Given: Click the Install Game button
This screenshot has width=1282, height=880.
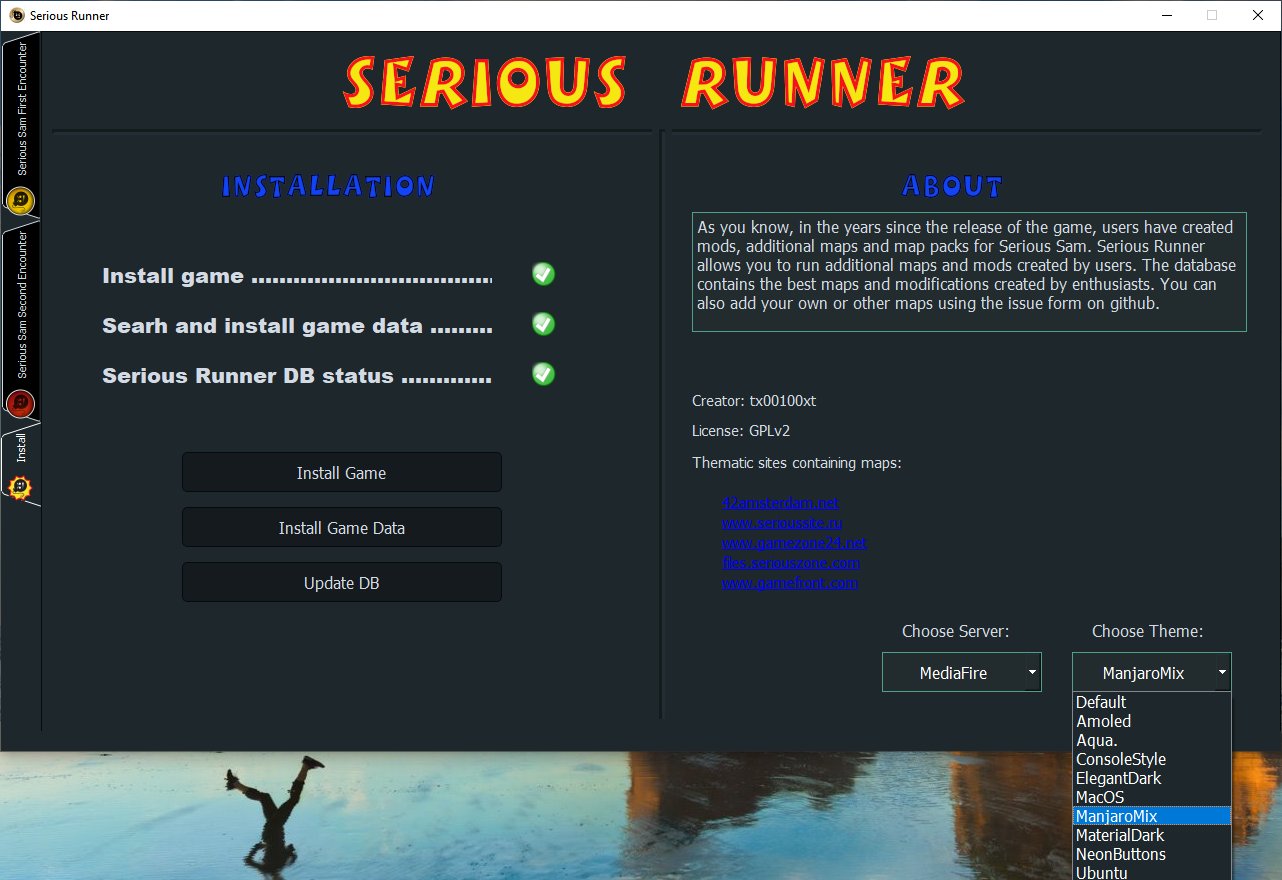Looking at the screenshot, I should [341, 473].
